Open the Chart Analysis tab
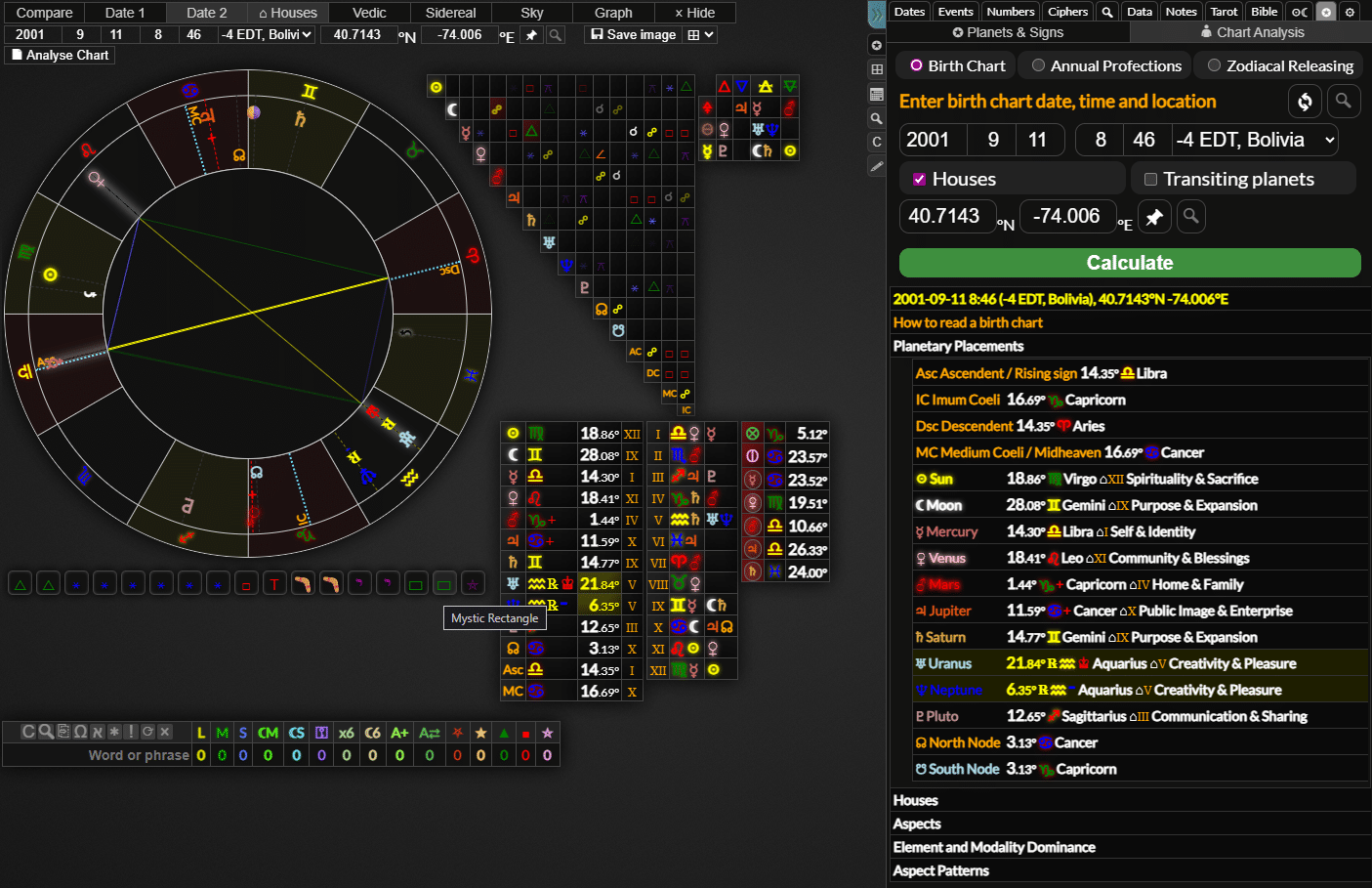 (x=1251, y=32)
